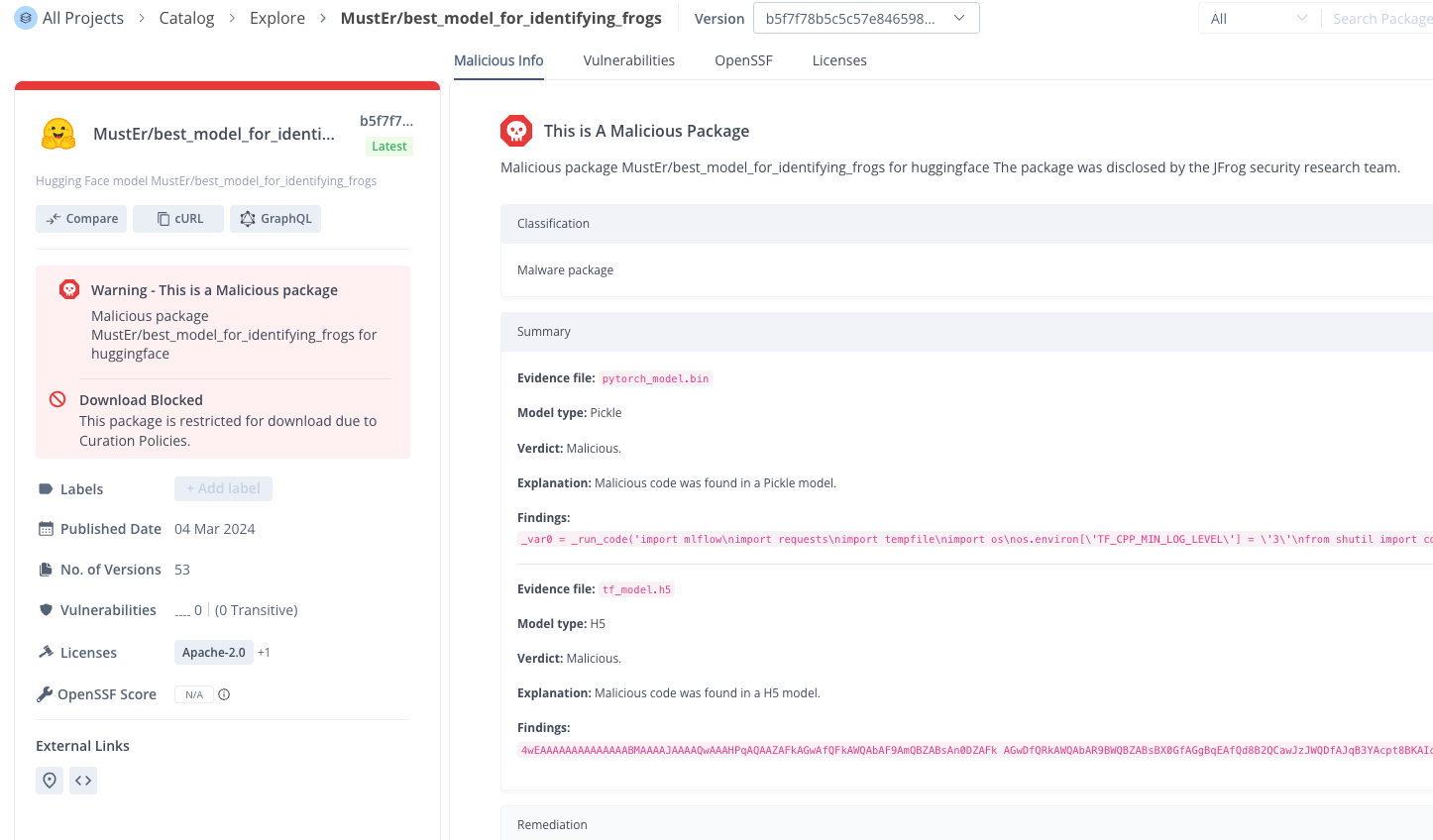Click the Search Packages input field
1433x840 pixels.
[1380, 19]
